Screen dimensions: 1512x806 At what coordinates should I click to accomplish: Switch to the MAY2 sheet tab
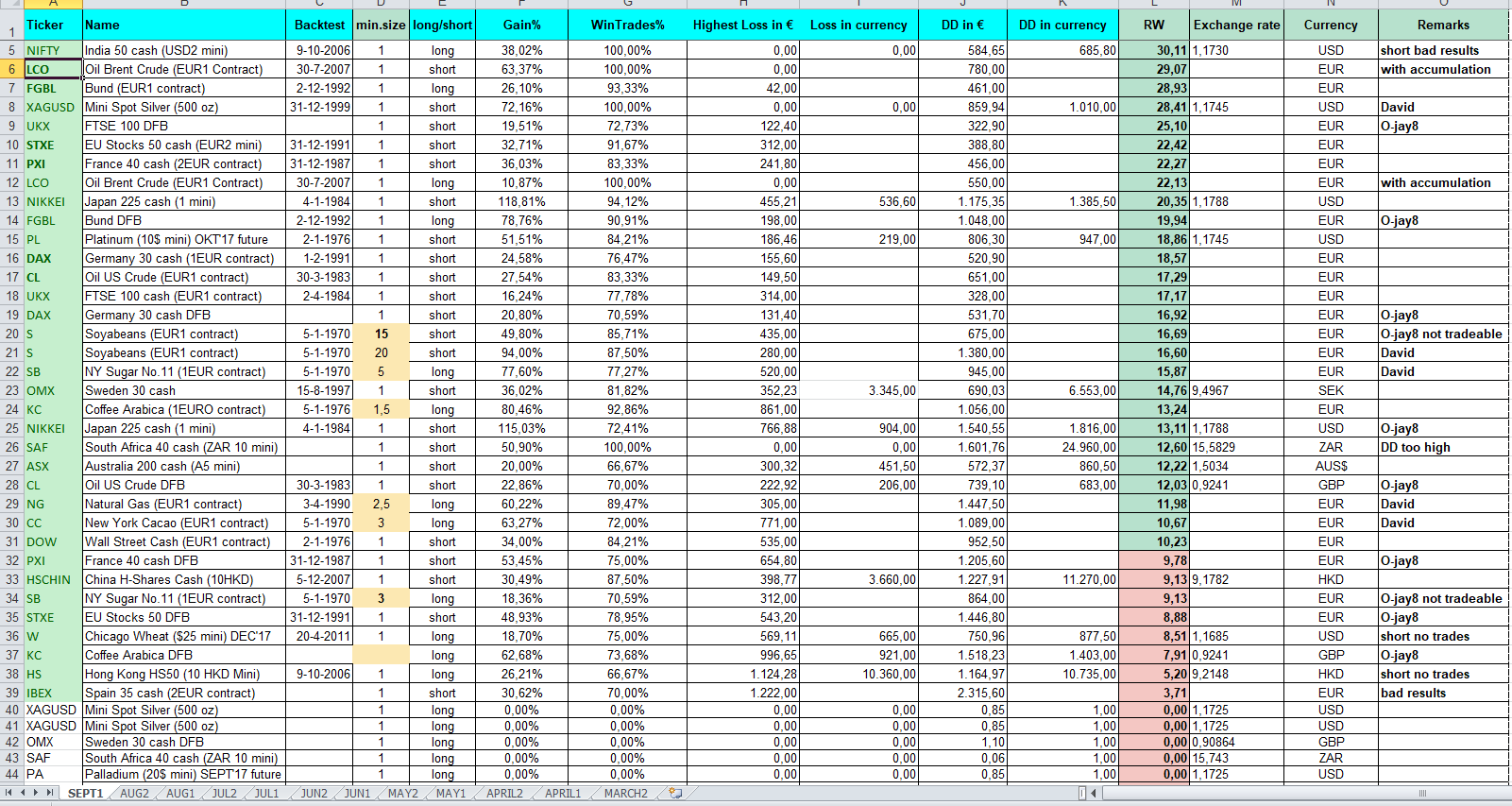click(403, 794)
